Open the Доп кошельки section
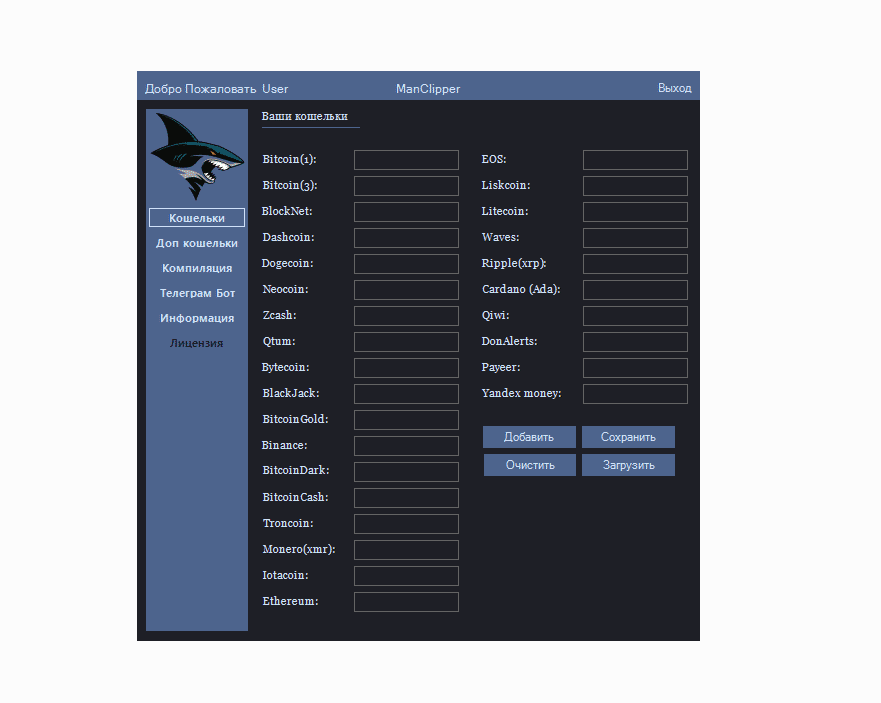This screenshot has width=881, height=703. click(196, 242)
